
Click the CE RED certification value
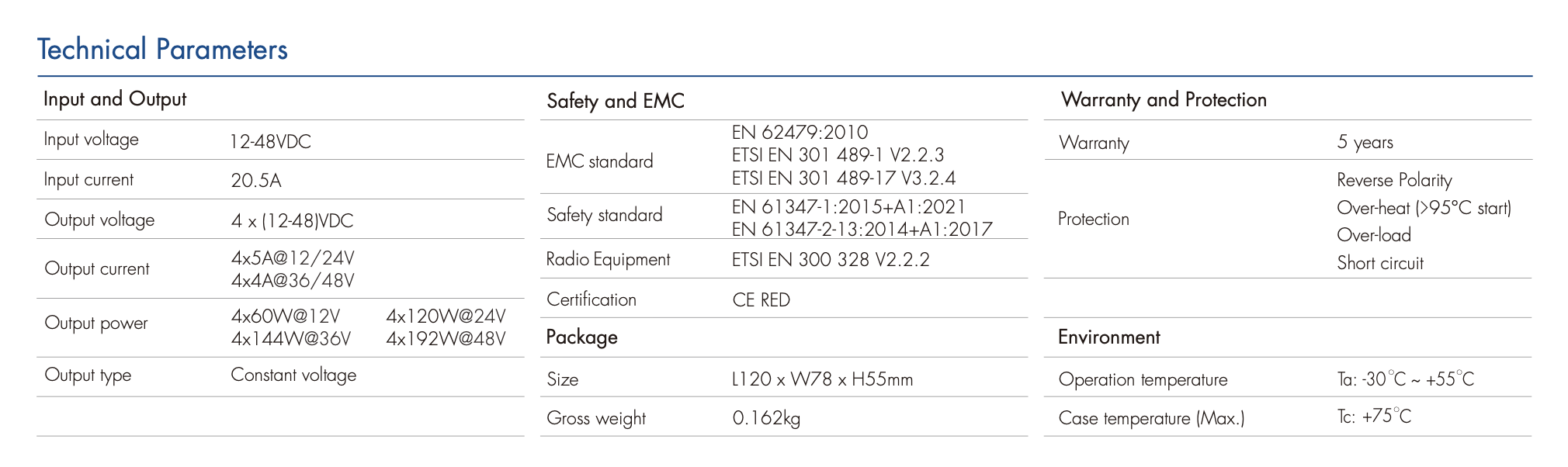(761, 300)
